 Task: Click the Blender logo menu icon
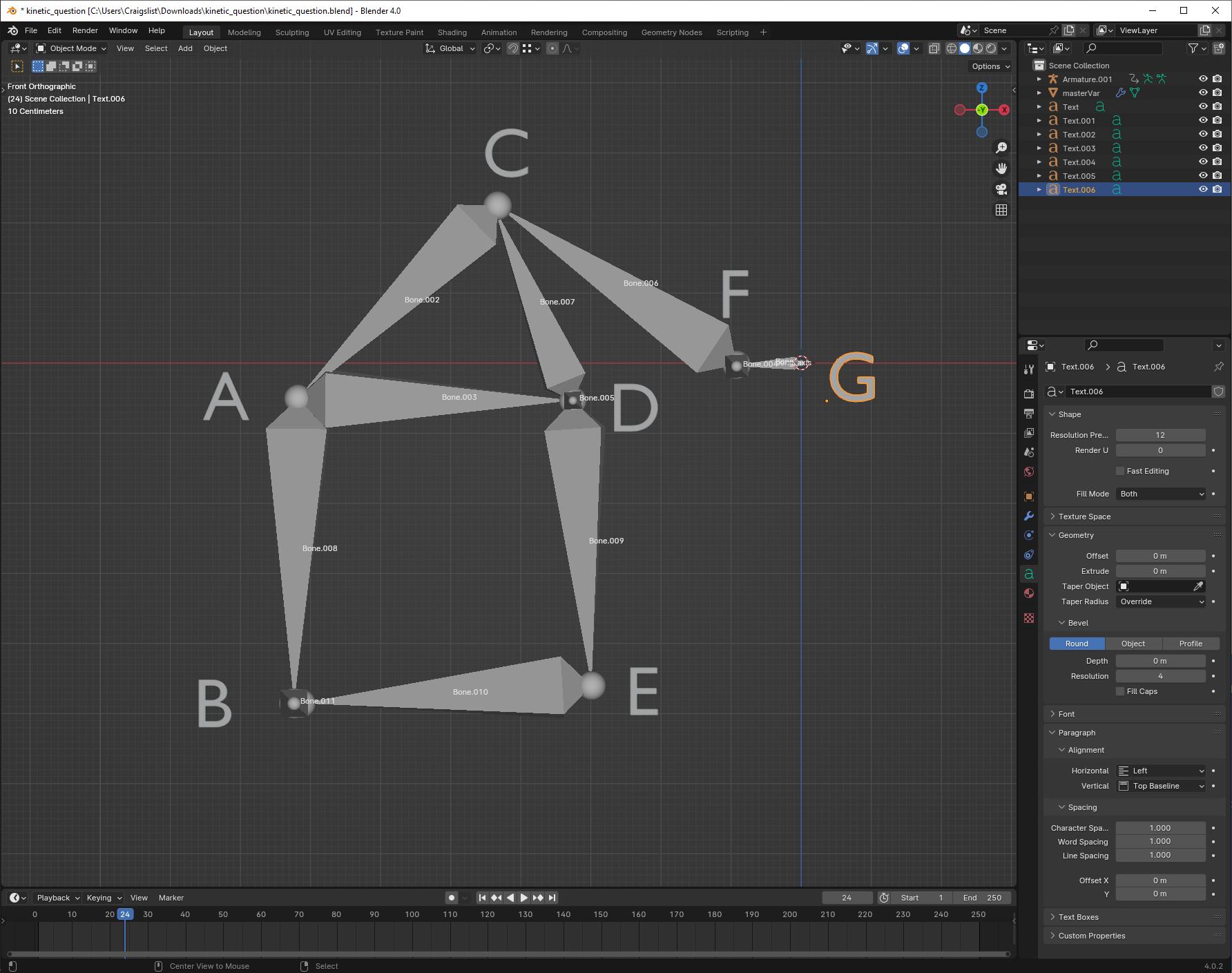click(x=13, y=31)
